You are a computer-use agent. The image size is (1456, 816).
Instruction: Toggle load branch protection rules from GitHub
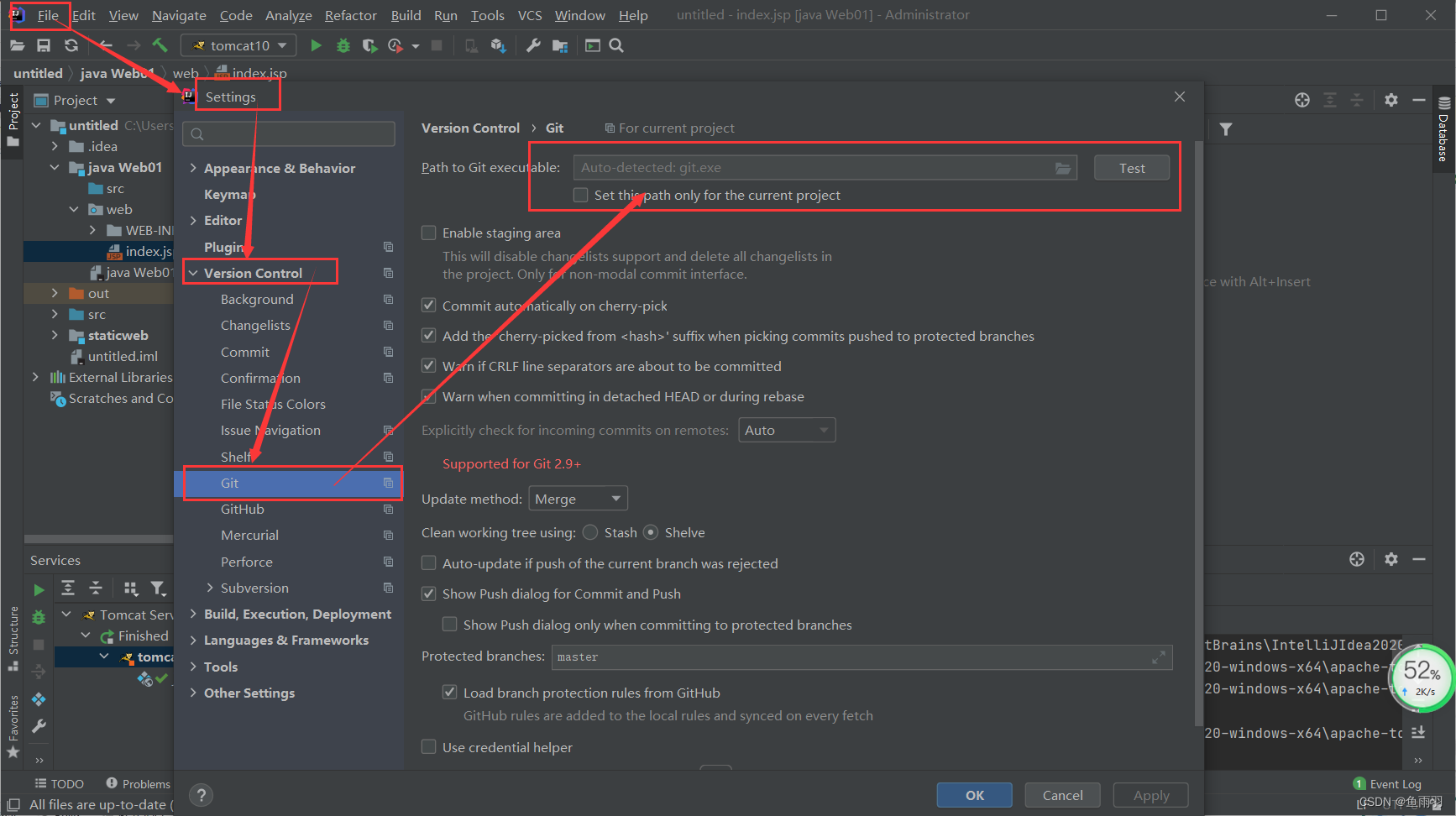click(450, 693)
